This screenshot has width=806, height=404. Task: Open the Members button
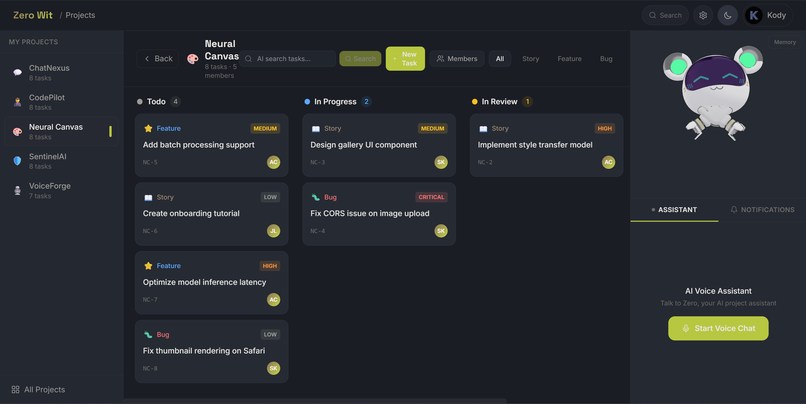pos(457,59)
